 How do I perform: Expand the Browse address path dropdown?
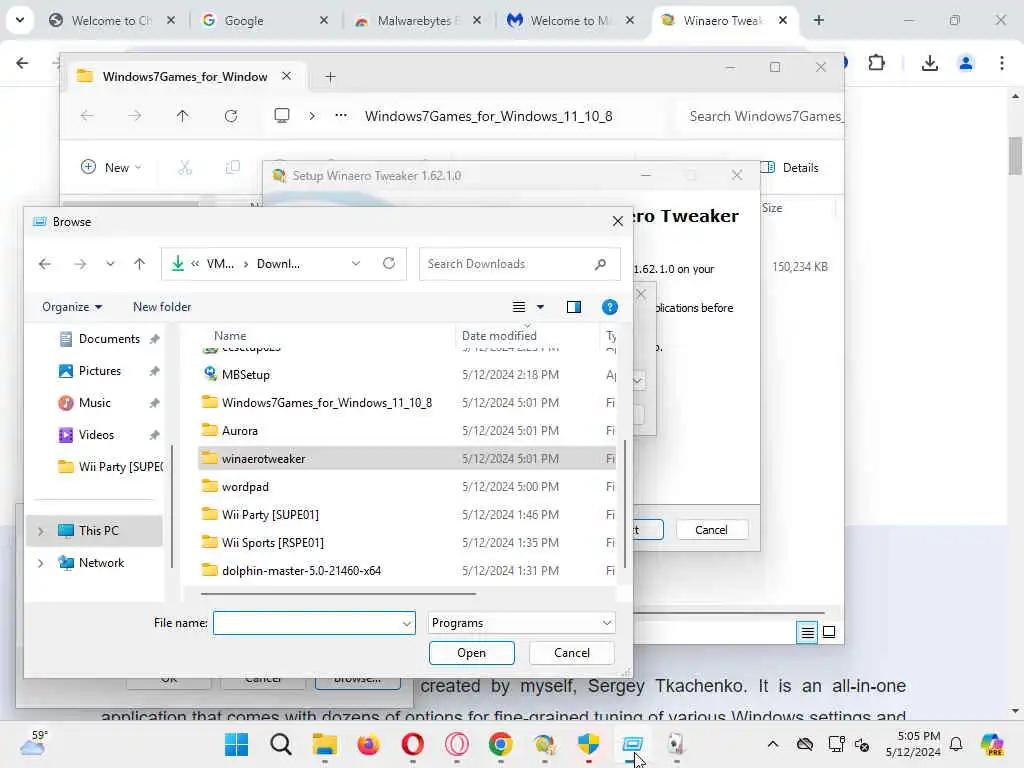356,264
